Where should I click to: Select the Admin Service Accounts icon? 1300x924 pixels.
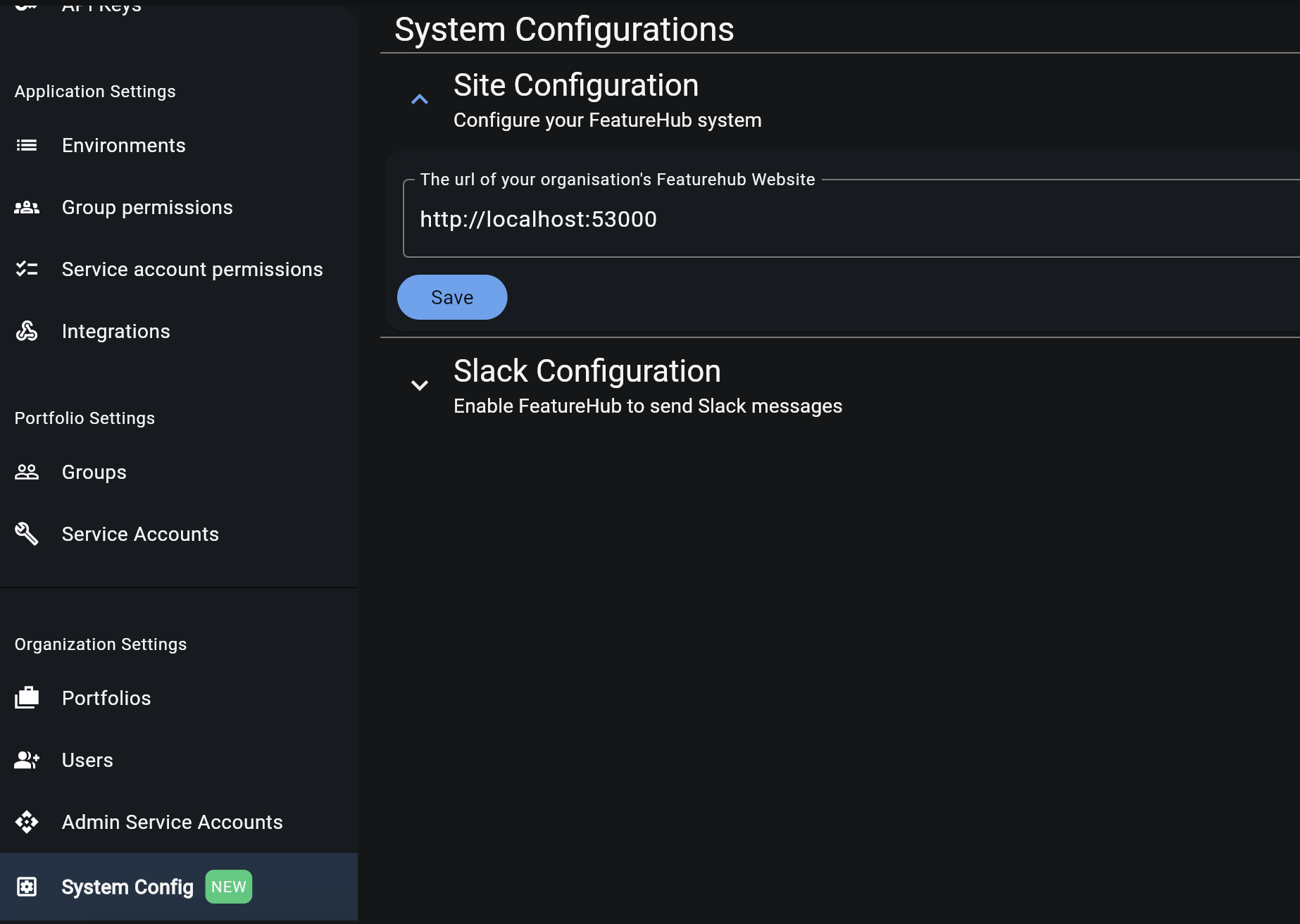[x=26, y=821]
